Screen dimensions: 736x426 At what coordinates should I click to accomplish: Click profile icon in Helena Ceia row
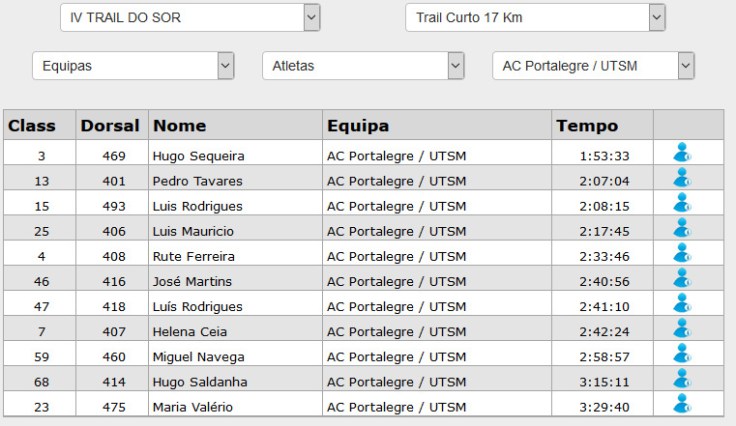click(x=682, y=328)
